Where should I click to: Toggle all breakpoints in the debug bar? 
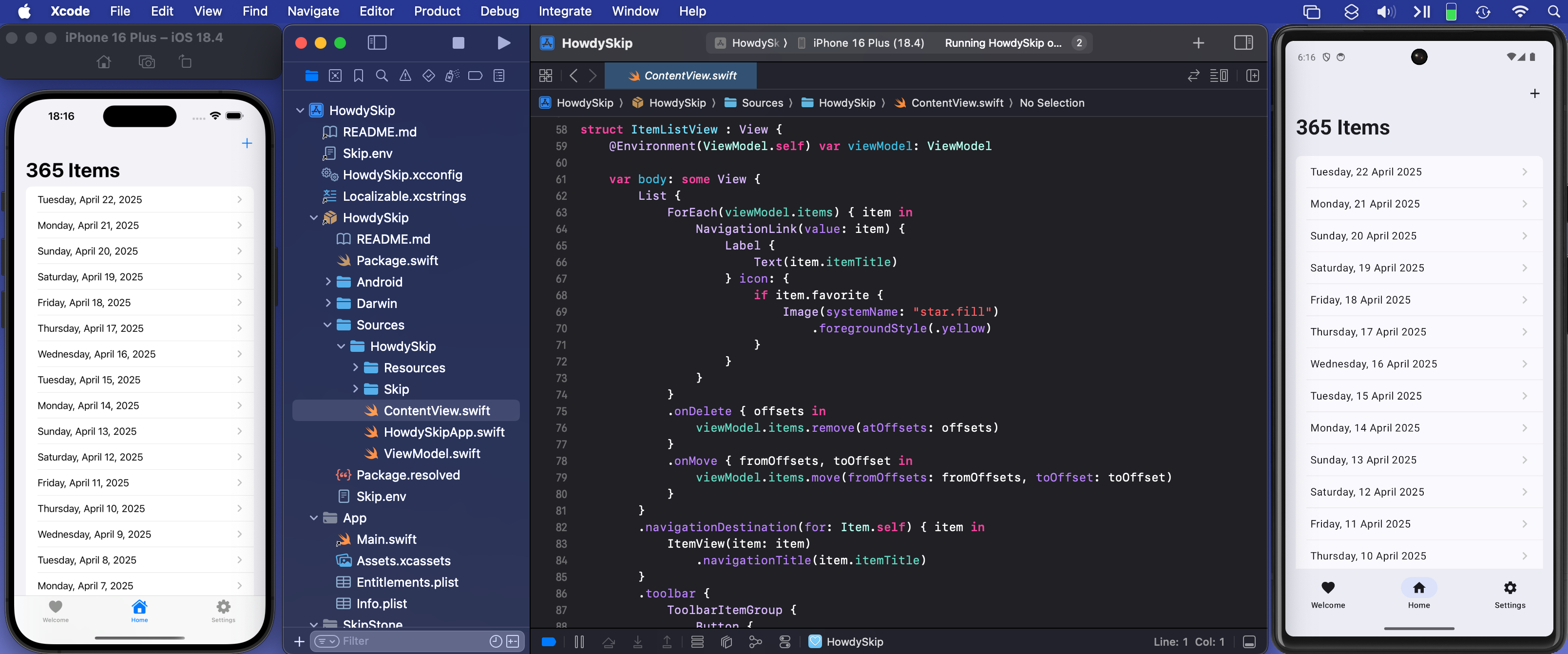click(549, 642)
